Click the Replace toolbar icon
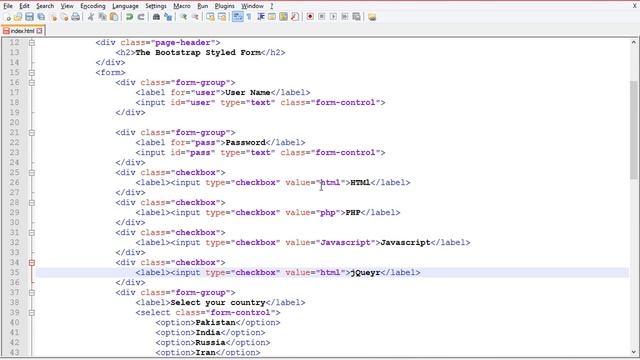640x360 pixels. (x=168, y=17)
